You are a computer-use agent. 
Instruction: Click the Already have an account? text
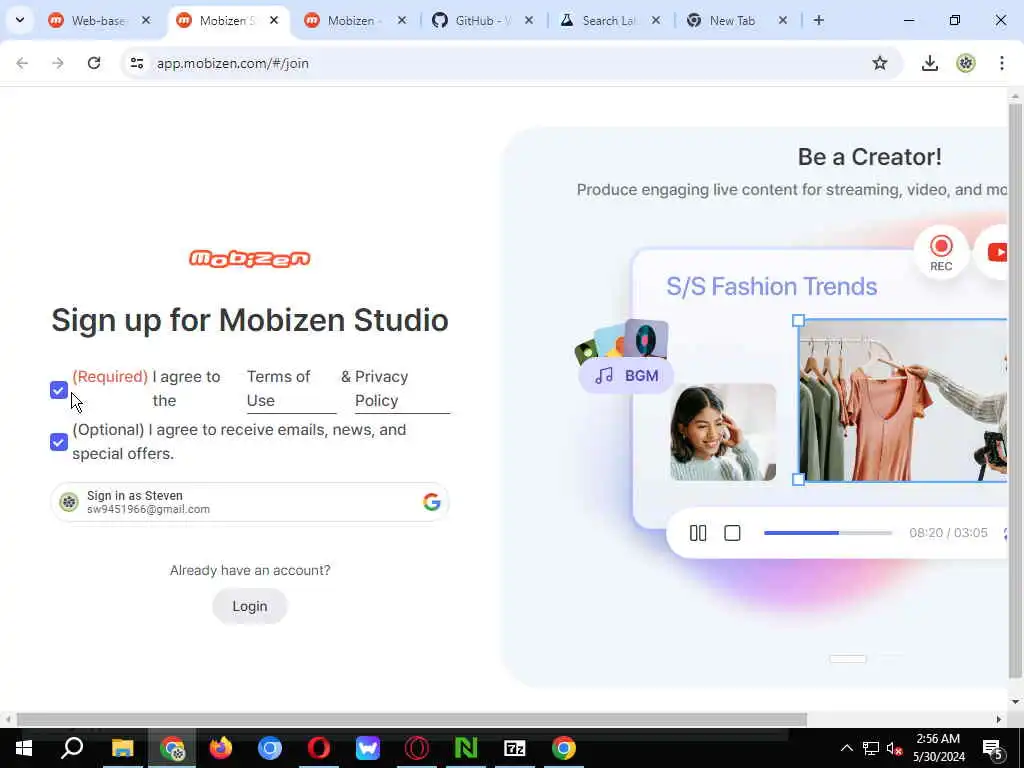(x=250, y=570)
